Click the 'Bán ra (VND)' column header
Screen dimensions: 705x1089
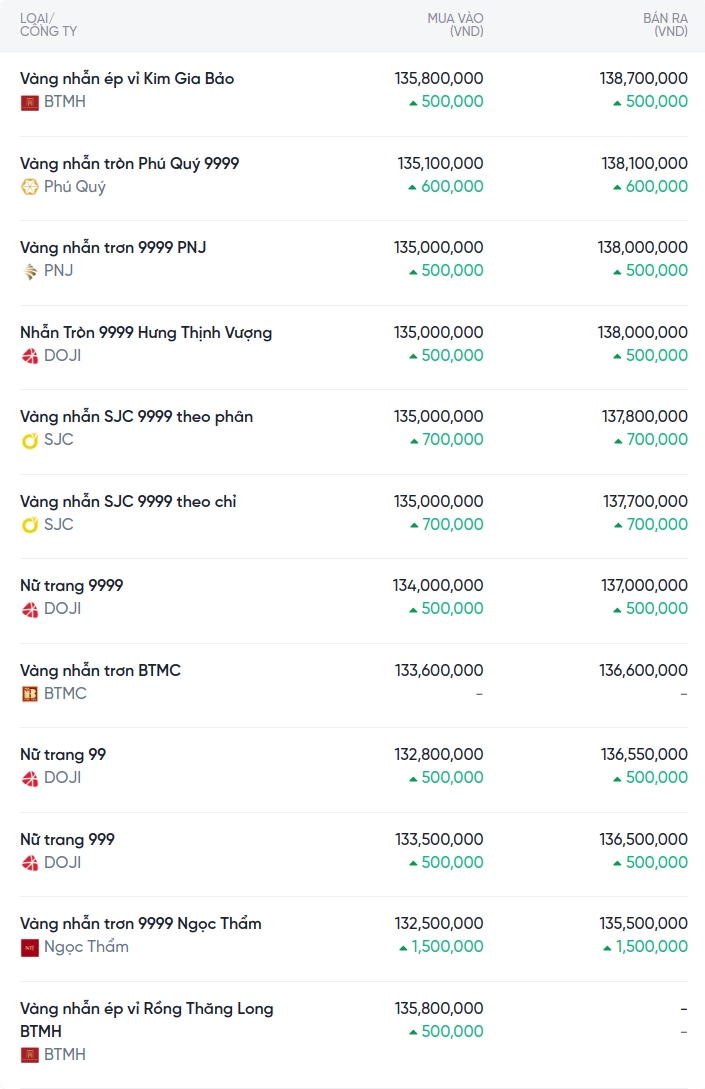pos(665,25)
